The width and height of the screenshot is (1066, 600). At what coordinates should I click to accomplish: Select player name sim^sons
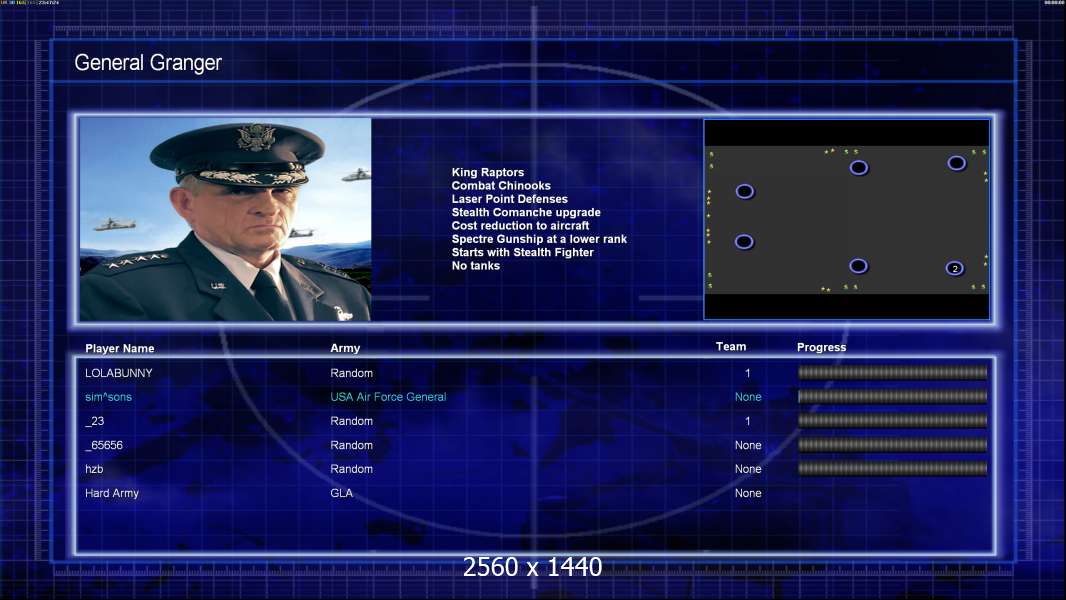(108, 397)
